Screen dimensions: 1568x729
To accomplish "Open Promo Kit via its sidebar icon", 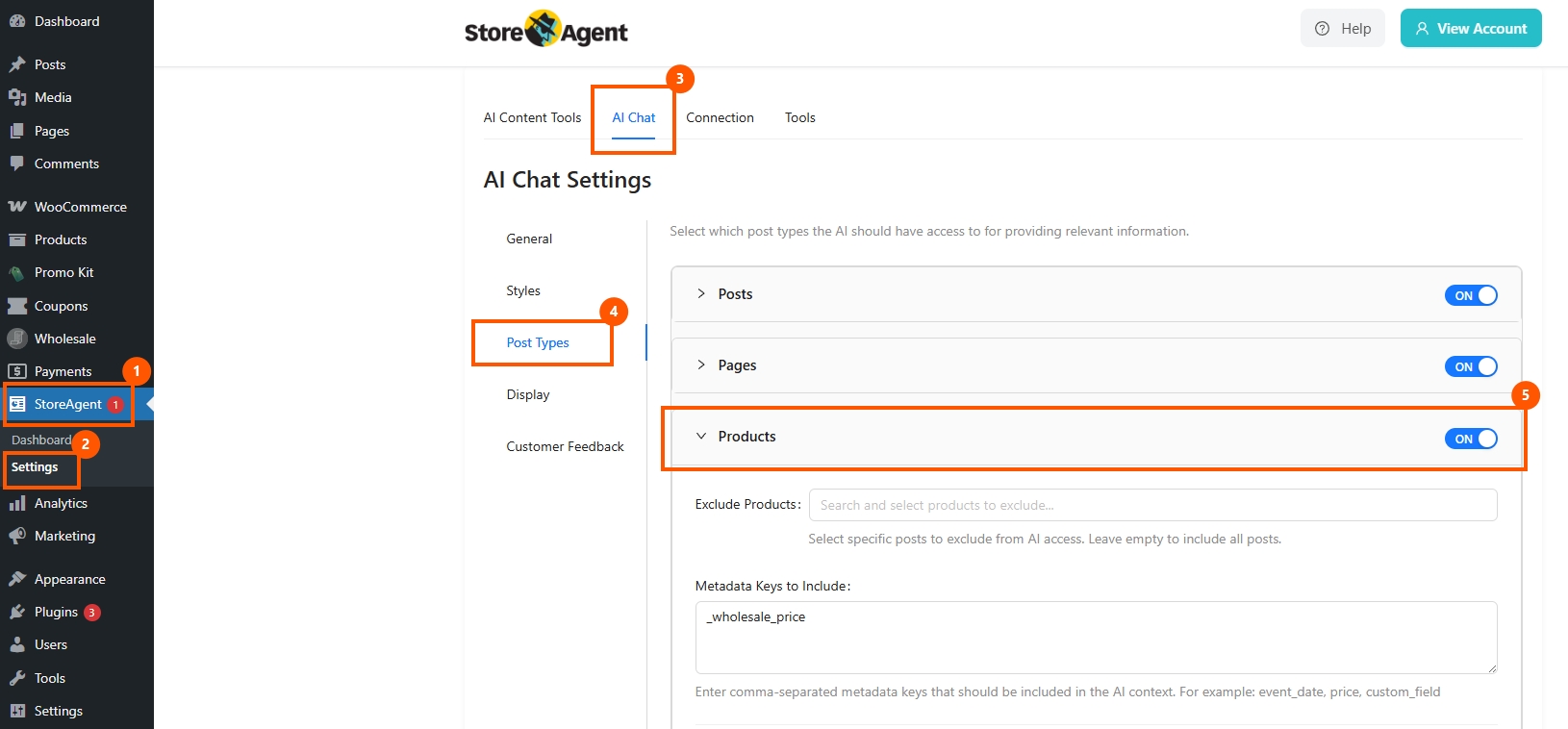I will (17, 273).
